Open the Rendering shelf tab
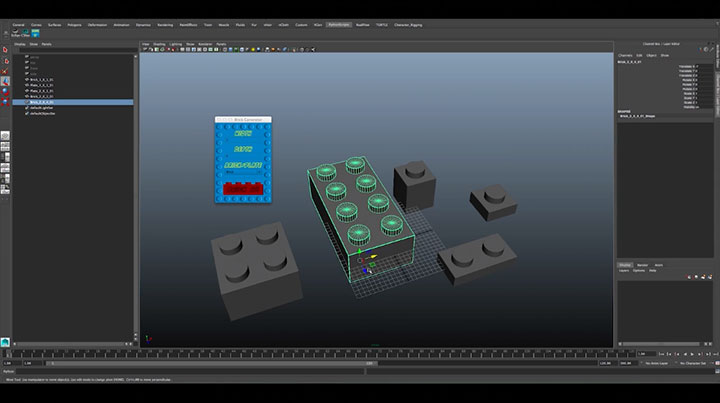This screenshot has height=403, width=720. coord(165,25)
